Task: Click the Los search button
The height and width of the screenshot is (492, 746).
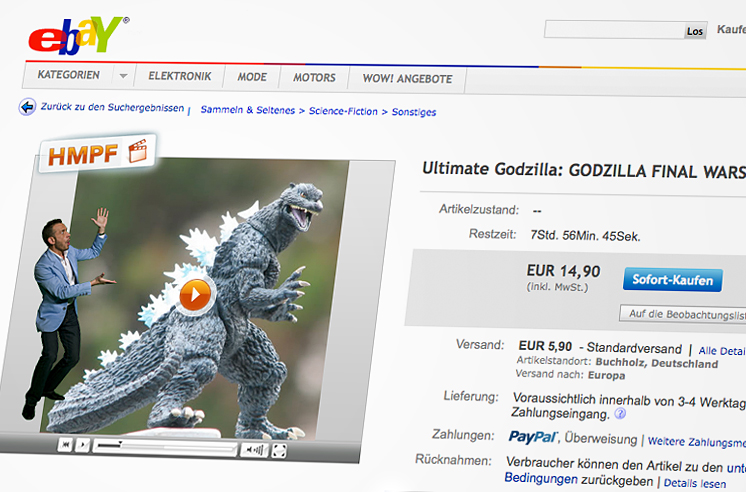Action: (695, 31)
